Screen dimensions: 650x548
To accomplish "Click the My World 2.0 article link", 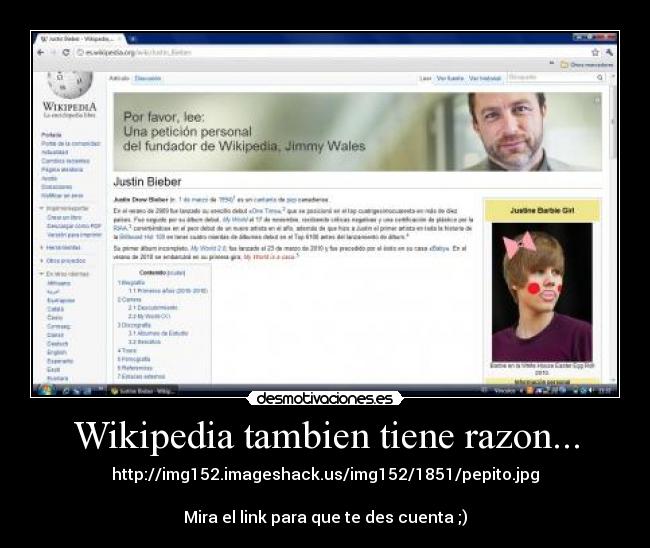I will [208, 248].
